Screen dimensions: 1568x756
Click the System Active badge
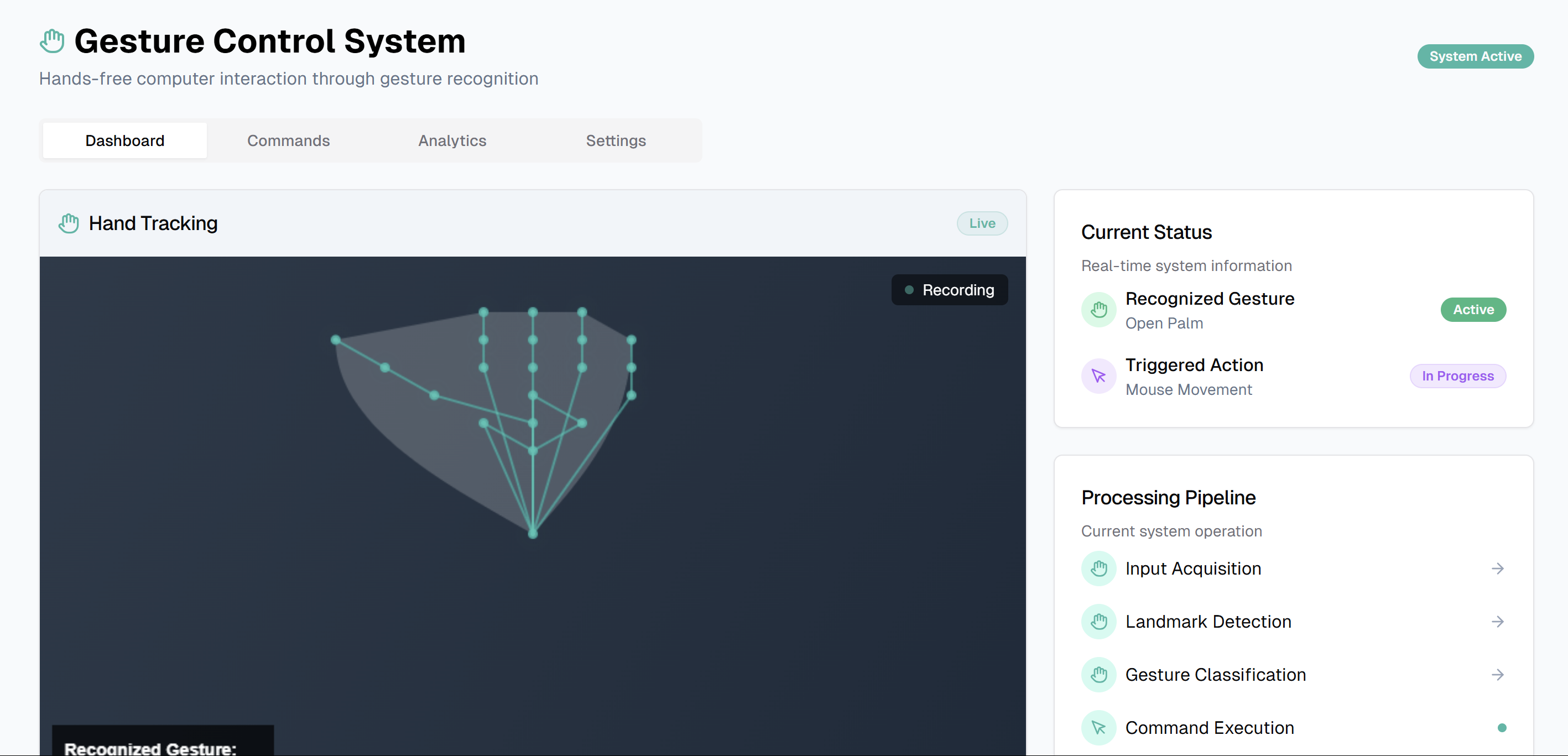click(1476, 56)
